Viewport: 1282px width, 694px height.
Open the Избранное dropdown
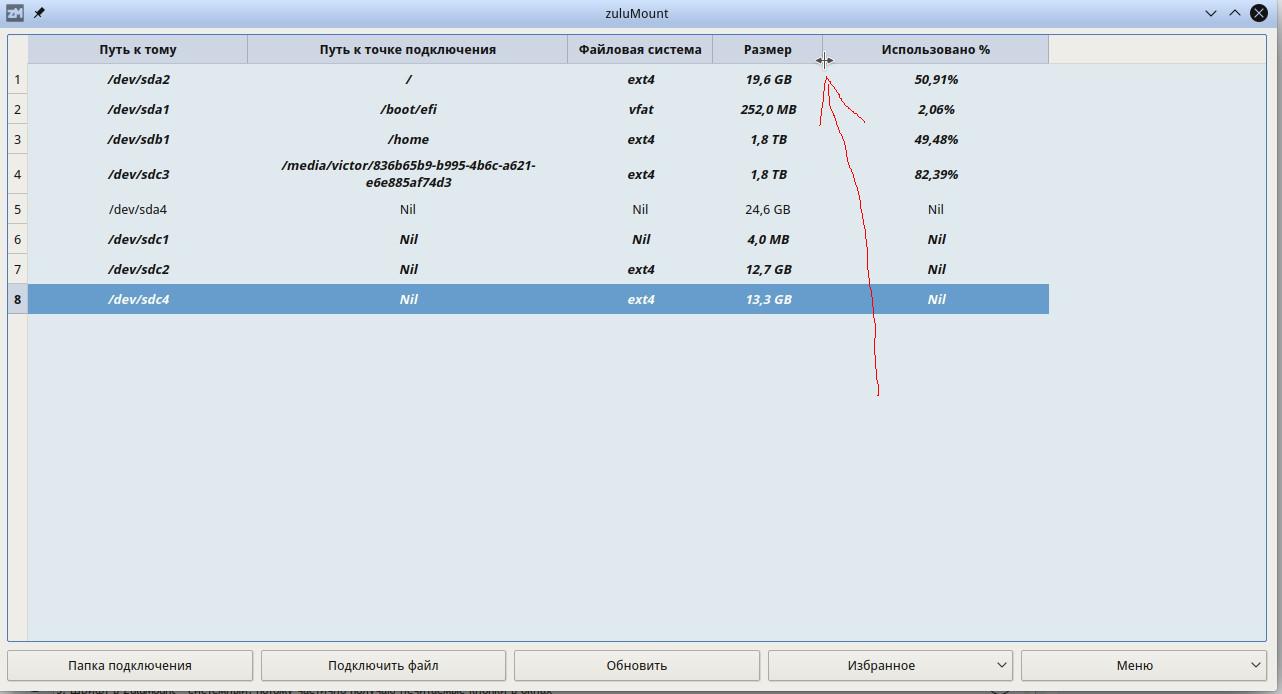click(890, 665)
